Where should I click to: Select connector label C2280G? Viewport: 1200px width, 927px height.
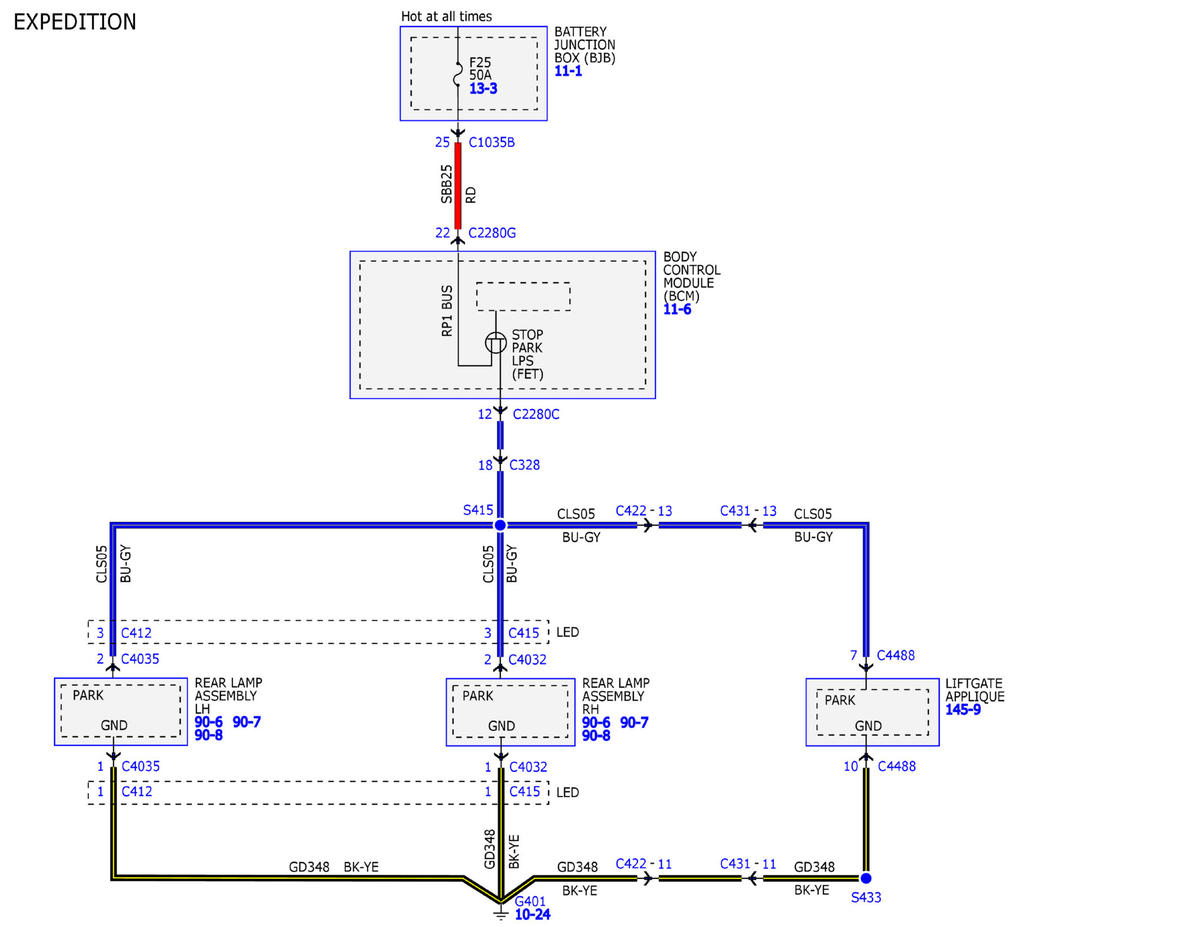coord(492,232)
